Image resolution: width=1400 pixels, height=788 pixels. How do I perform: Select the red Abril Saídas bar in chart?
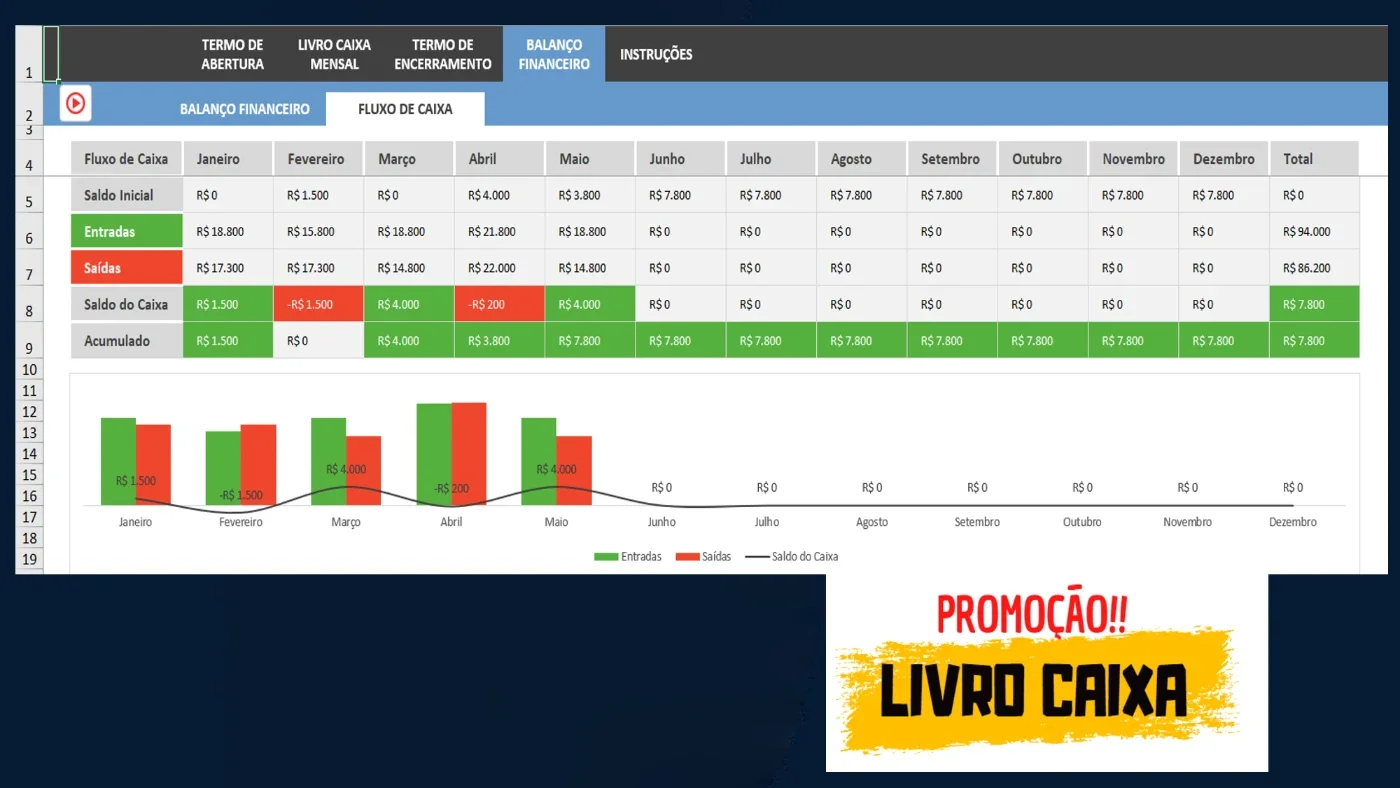tap(469, 454)
